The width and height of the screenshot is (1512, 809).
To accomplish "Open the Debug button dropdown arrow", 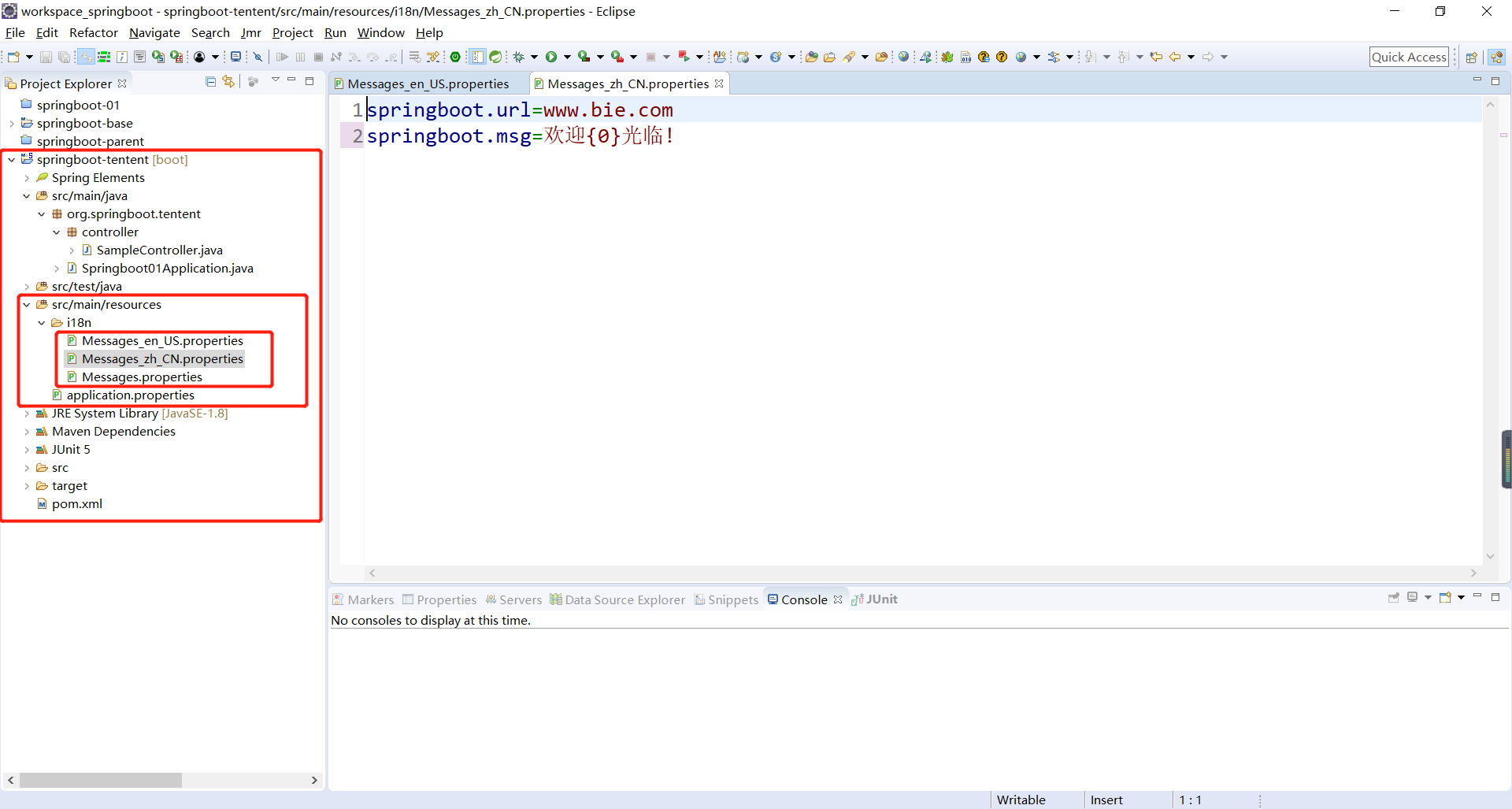I will click(534, 57).
